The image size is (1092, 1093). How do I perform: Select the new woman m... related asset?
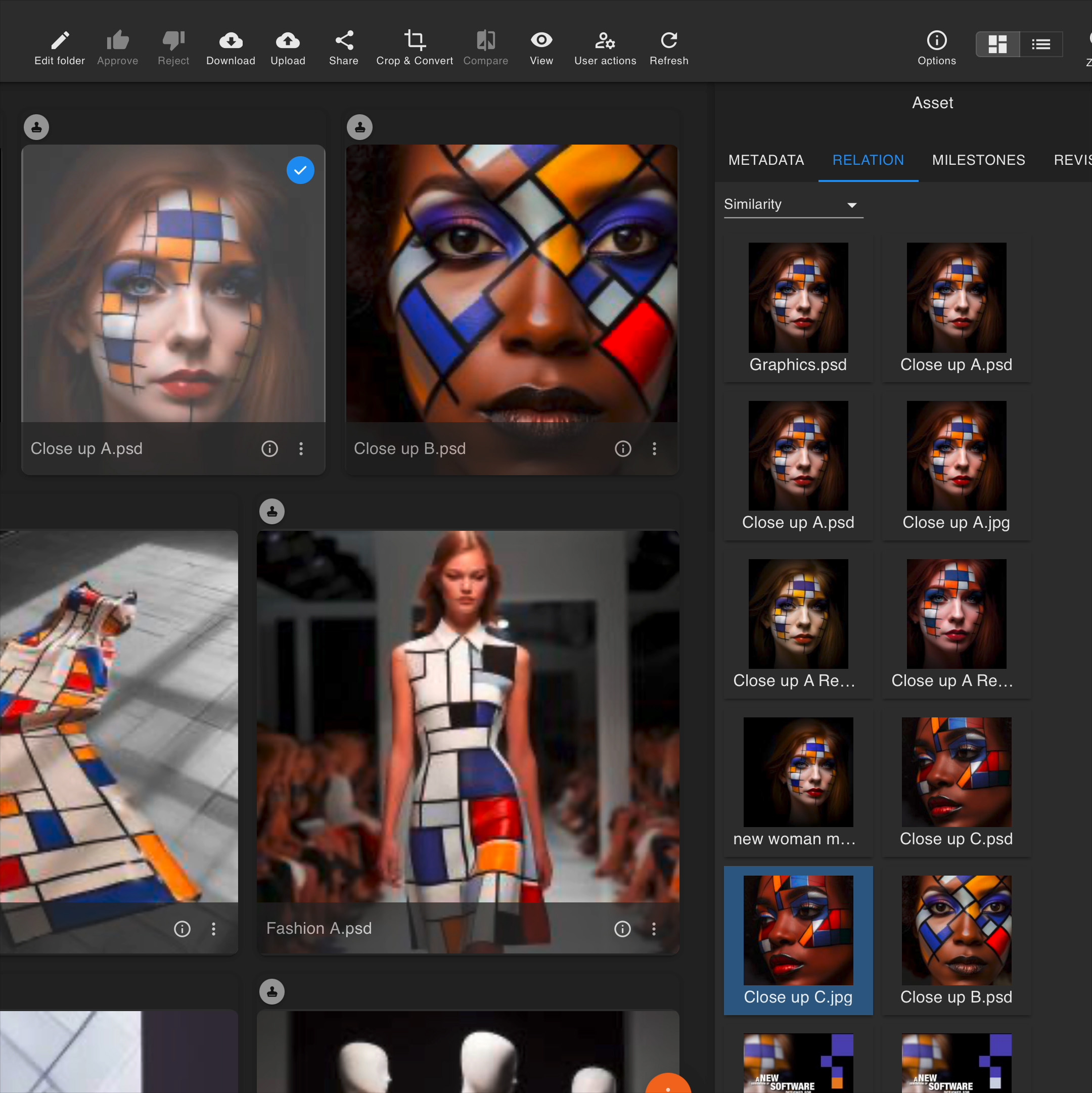[x=798, y=783]
